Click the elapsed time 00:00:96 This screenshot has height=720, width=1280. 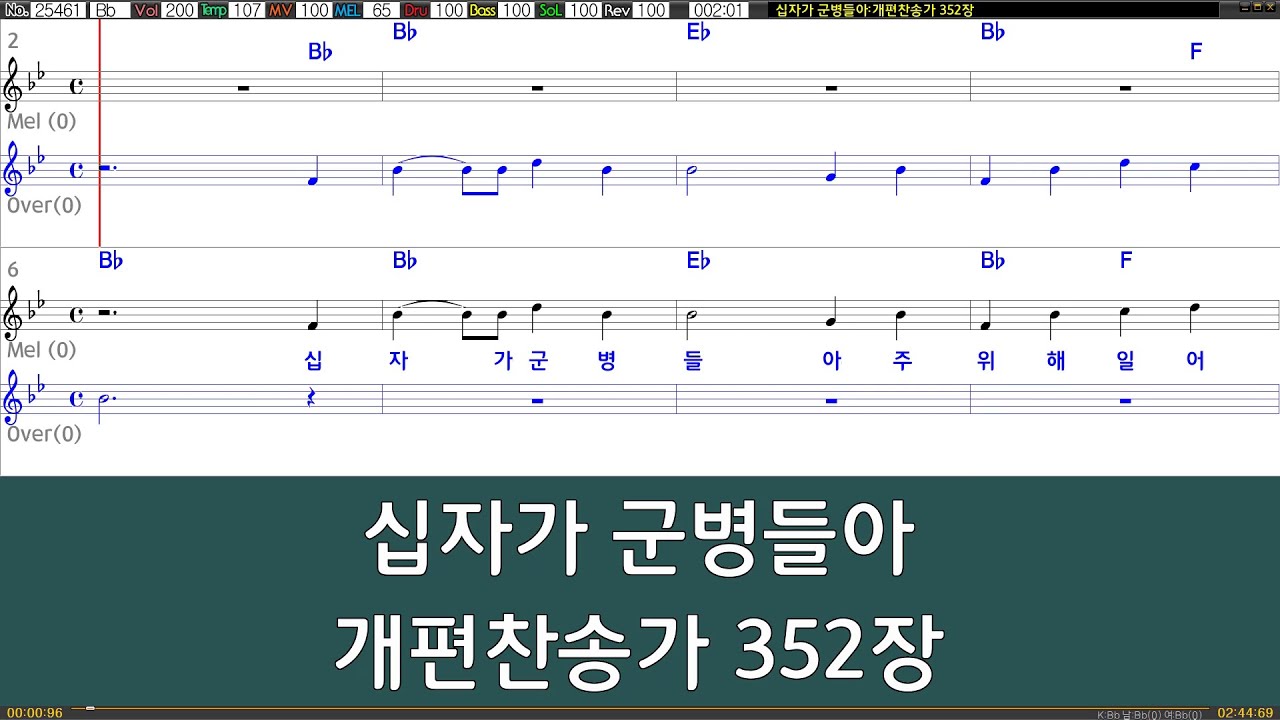[34, 713]
